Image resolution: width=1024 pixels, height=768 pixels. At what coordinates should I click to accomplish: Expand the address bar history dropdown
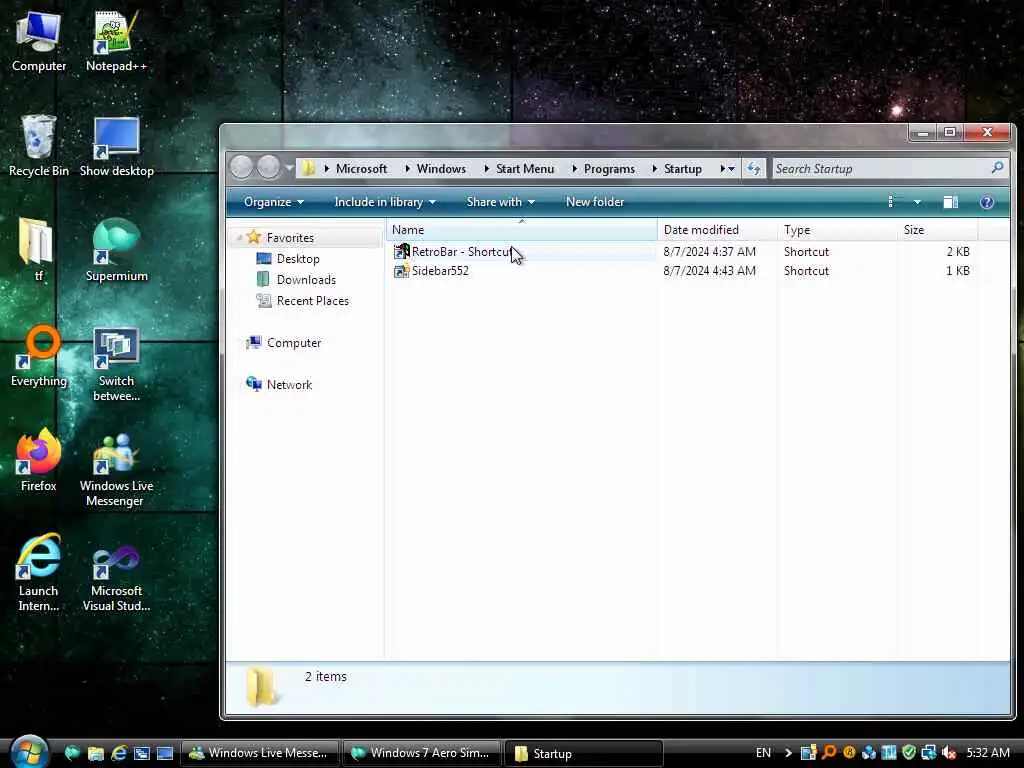731,168
